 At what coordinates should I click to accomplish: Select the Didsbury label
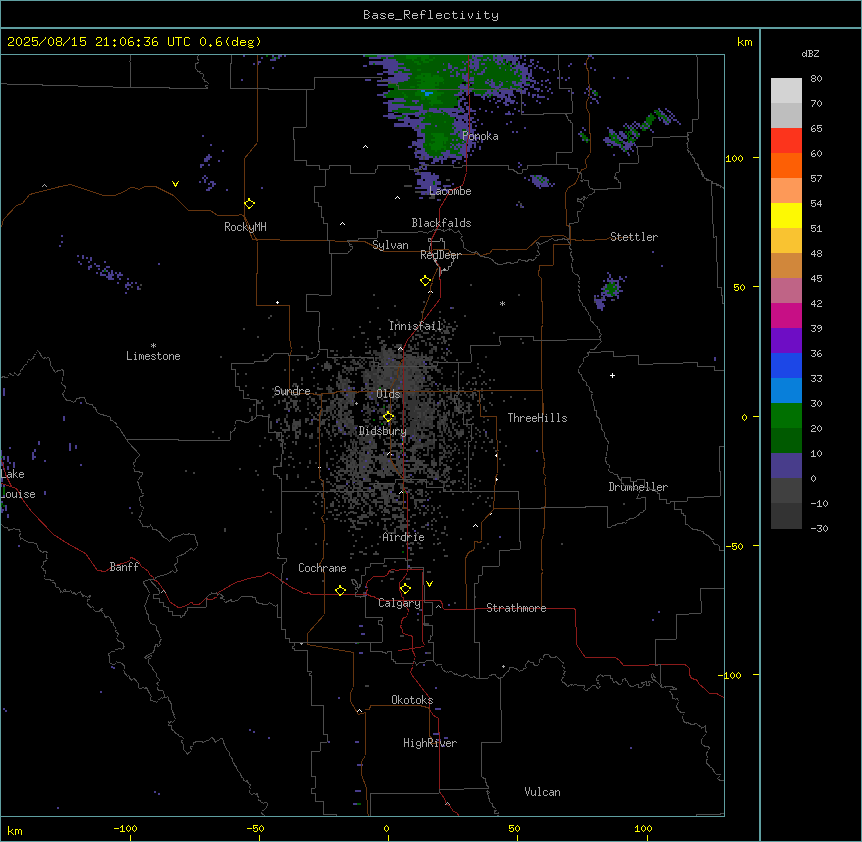[383, 431]
